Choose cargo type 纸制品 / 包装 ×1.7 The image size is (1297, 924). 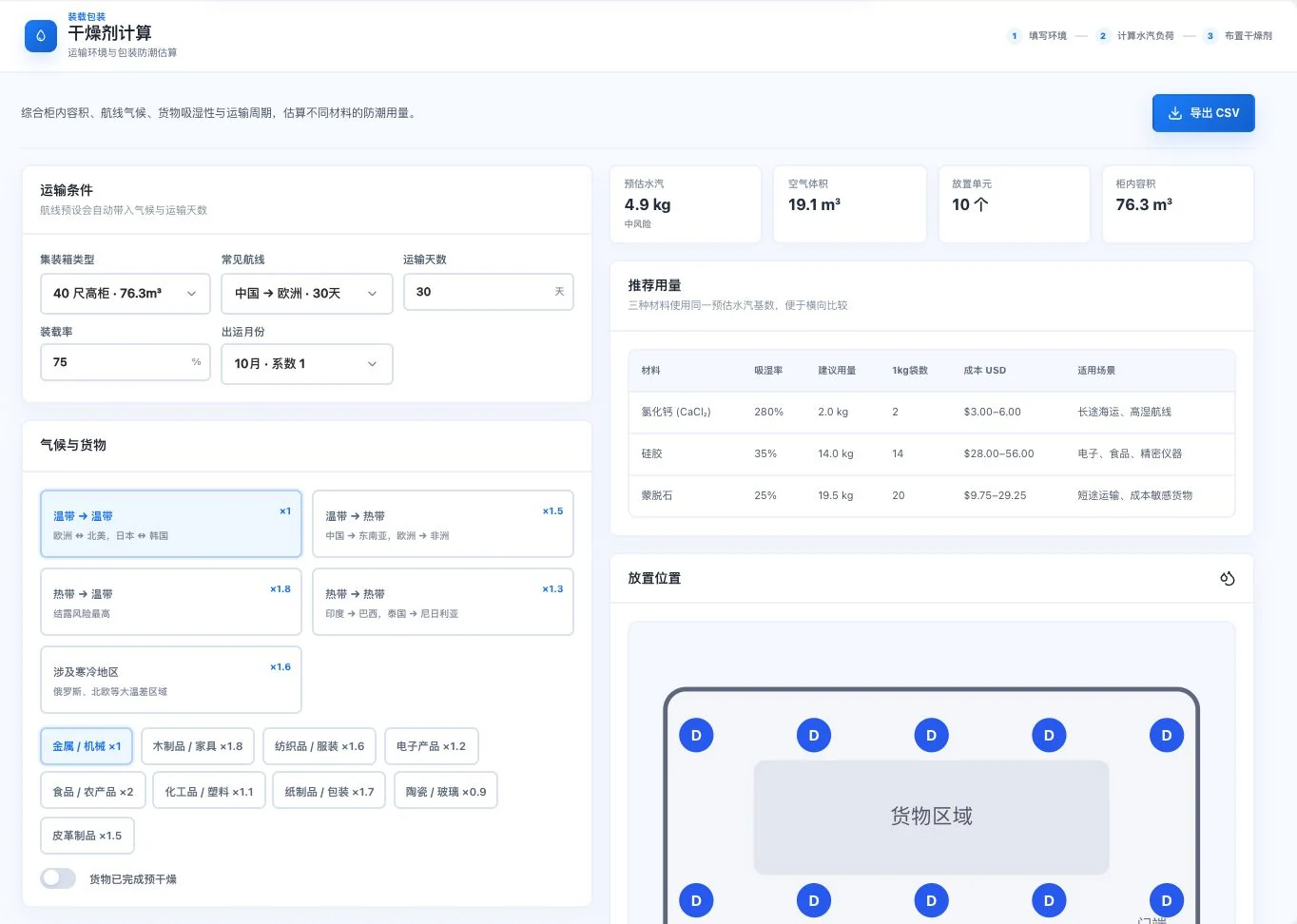point(329,791)
